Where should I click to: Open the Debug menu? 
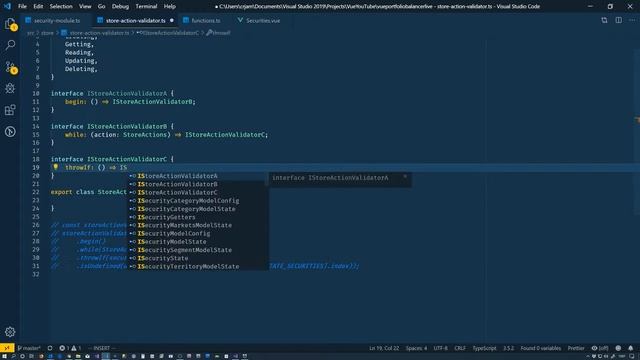click(120, 6)
